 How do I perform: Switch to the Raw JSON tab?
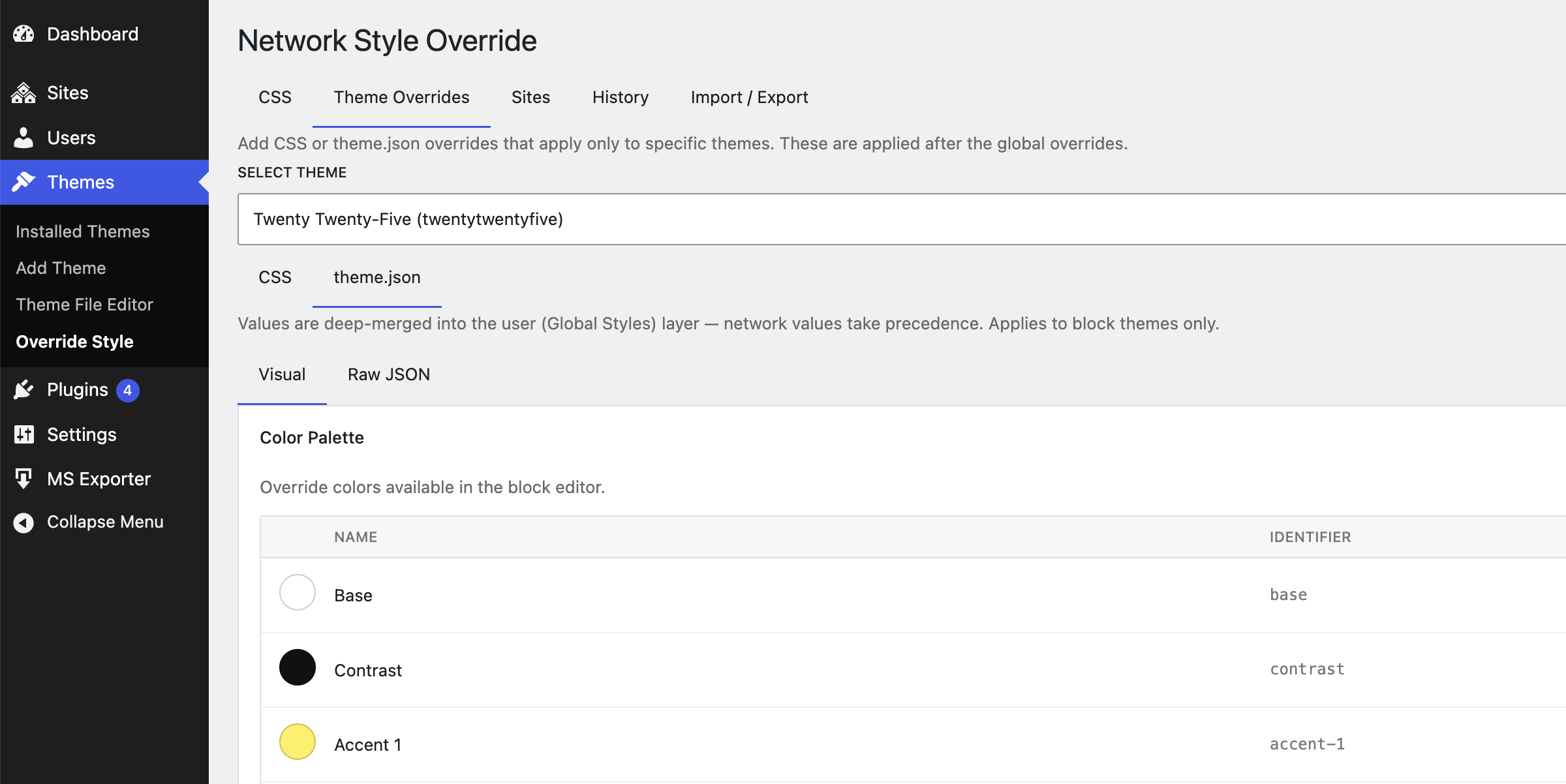pyautogui.click(x=389, y=374)
